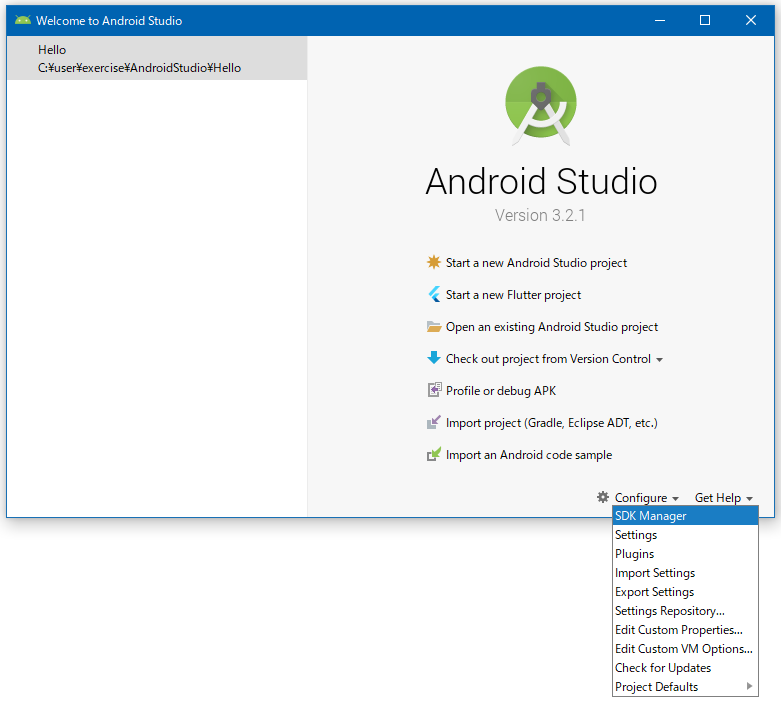Click the Profile or debug APK icon
The image size is (781, 704).
(x=434, y=390)
